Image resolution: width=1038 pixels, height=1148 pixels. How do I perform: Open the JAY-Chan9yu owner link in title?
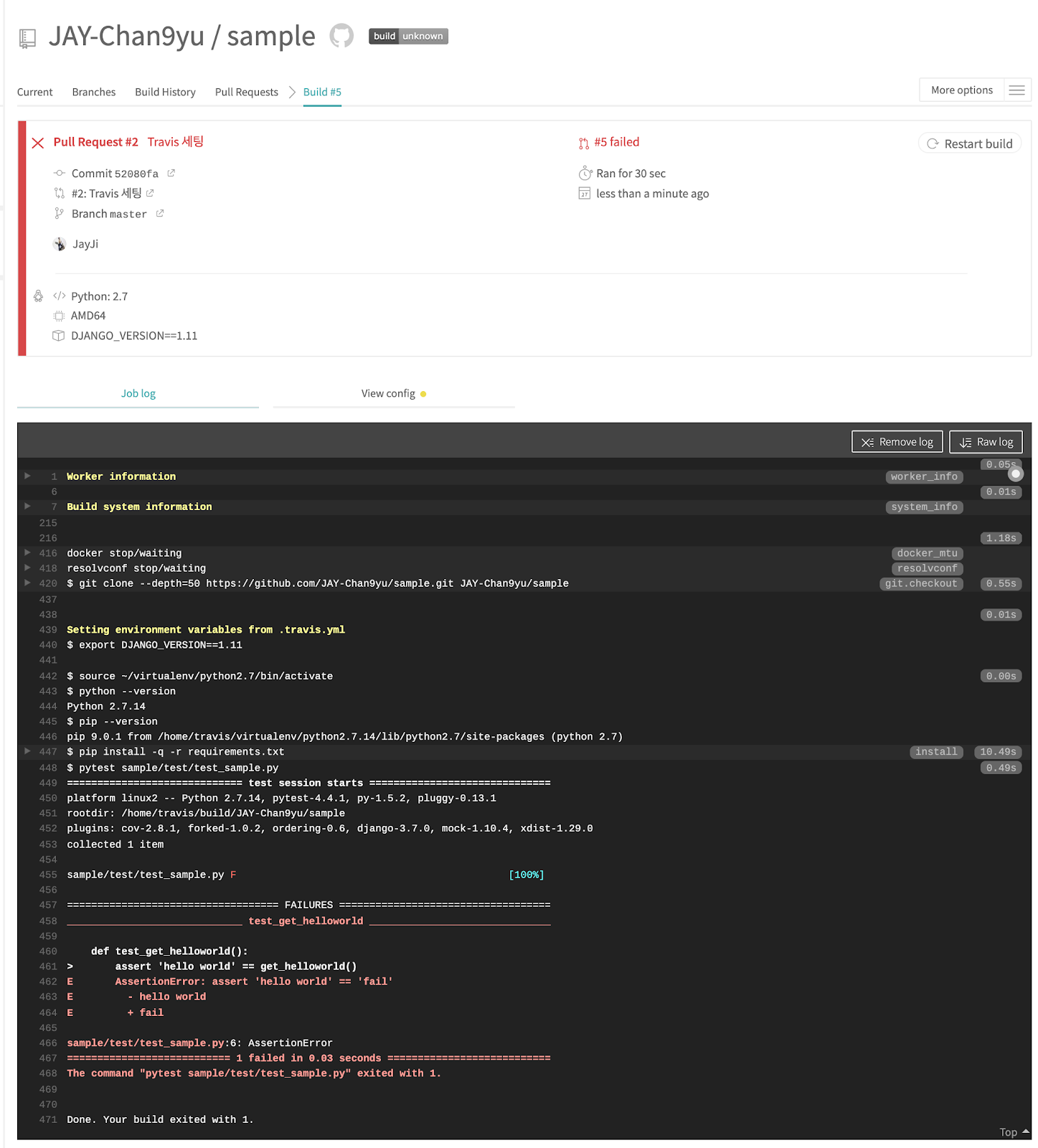126,36
